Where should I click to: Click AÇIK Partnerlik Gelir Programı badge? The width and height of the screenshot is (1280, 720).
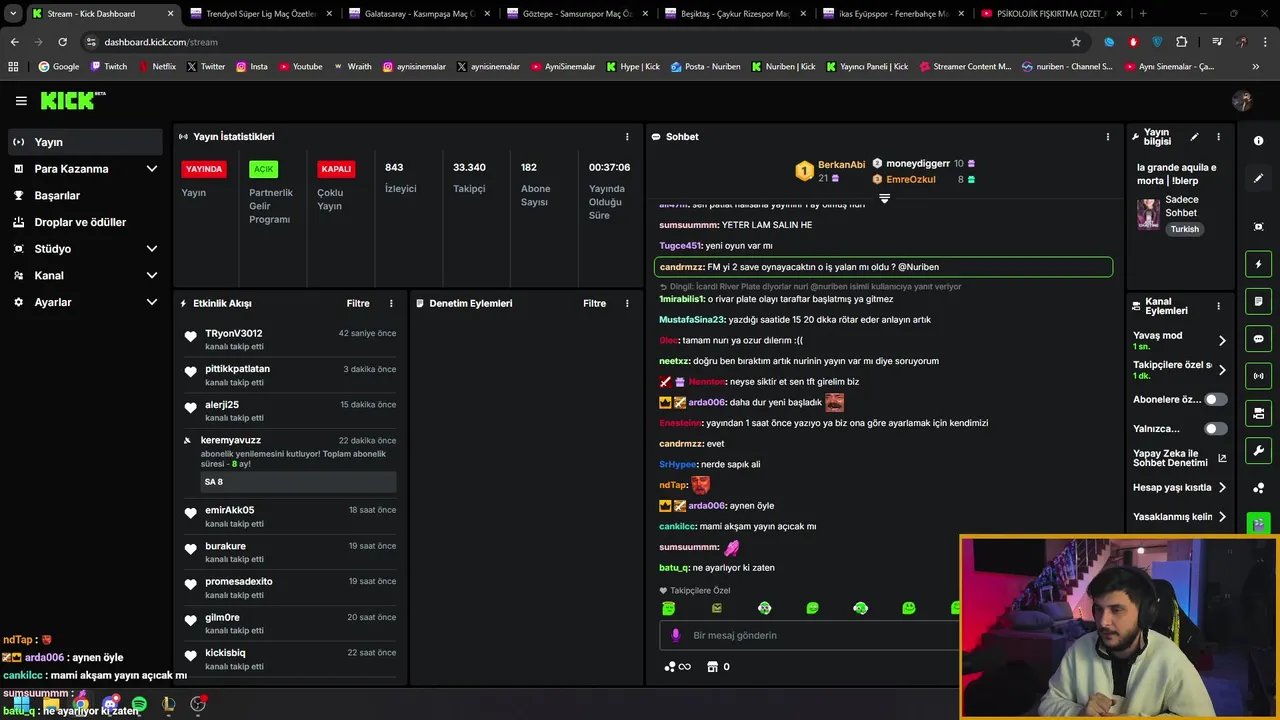263,169
